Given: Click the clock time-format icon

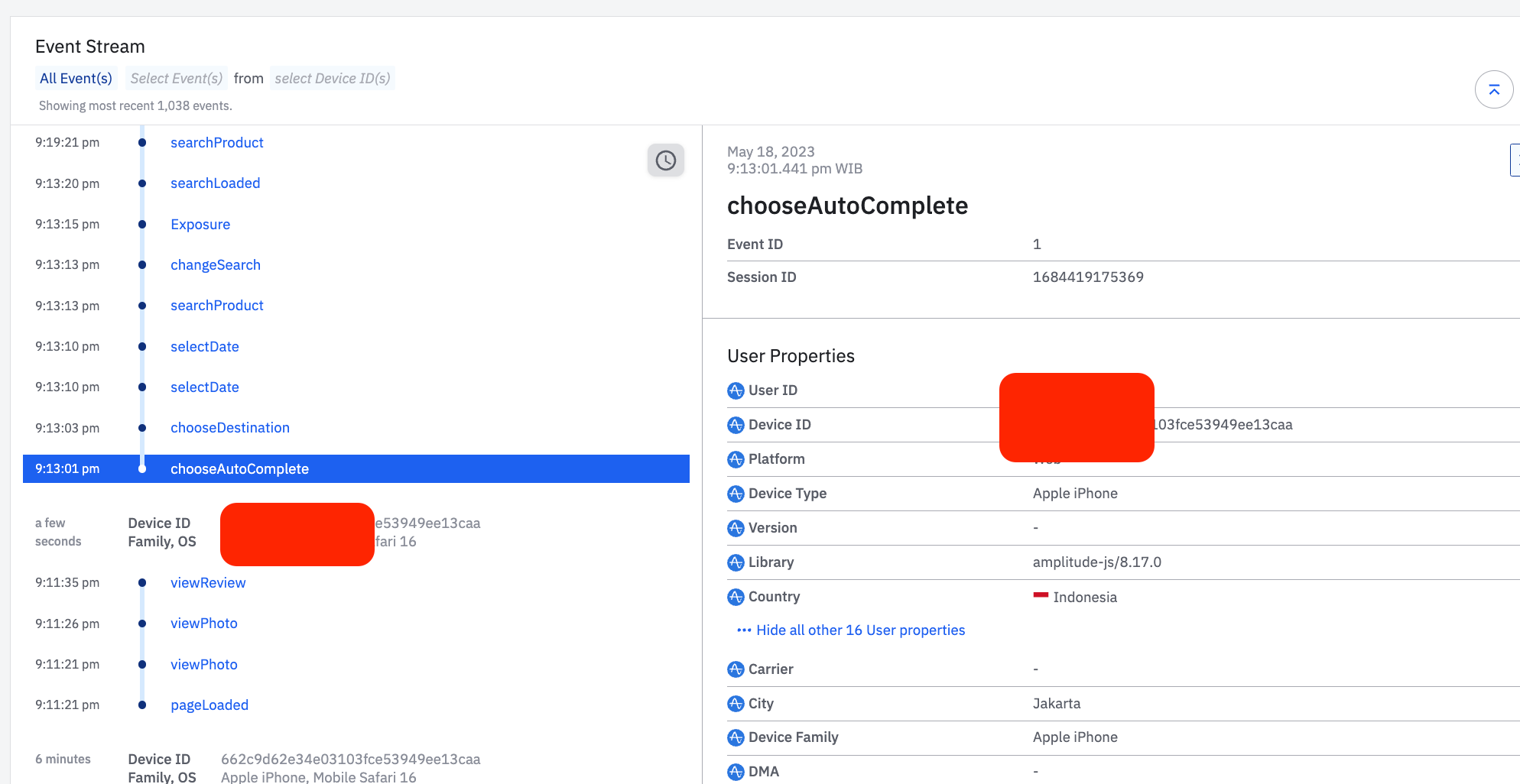Looking at the screenshot, I should pyautogui.click(x=666, y=160).
